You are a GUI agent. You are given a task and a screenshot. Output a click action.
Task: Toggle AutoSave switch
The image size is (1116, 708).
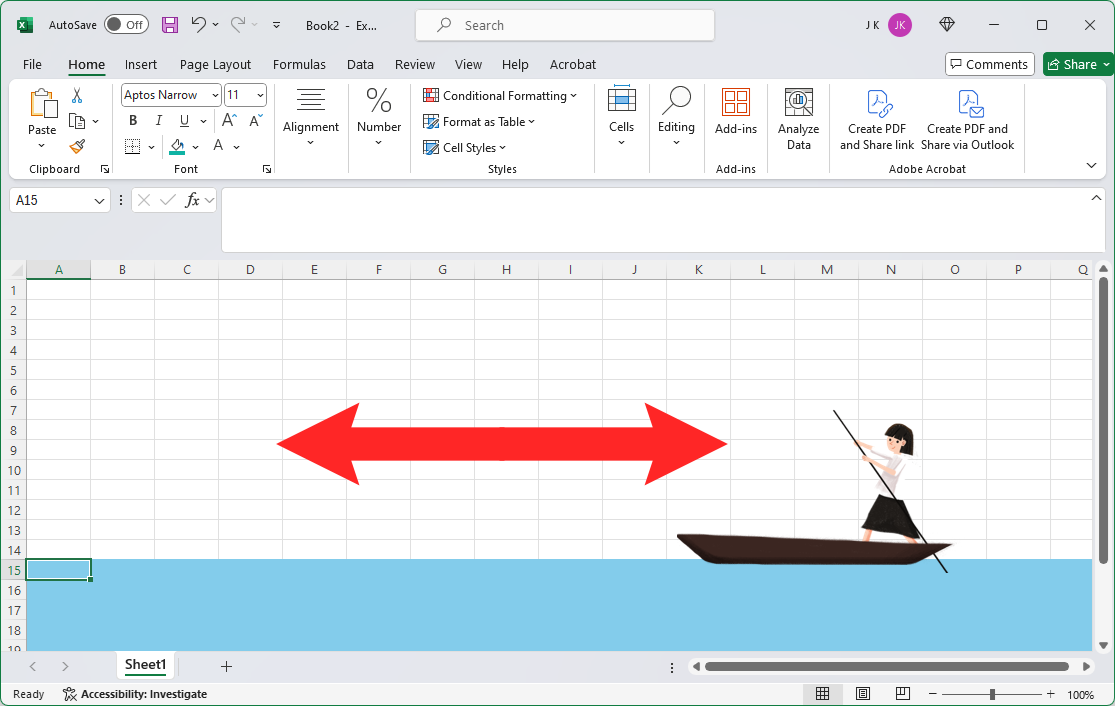click(x=126, y=25)
